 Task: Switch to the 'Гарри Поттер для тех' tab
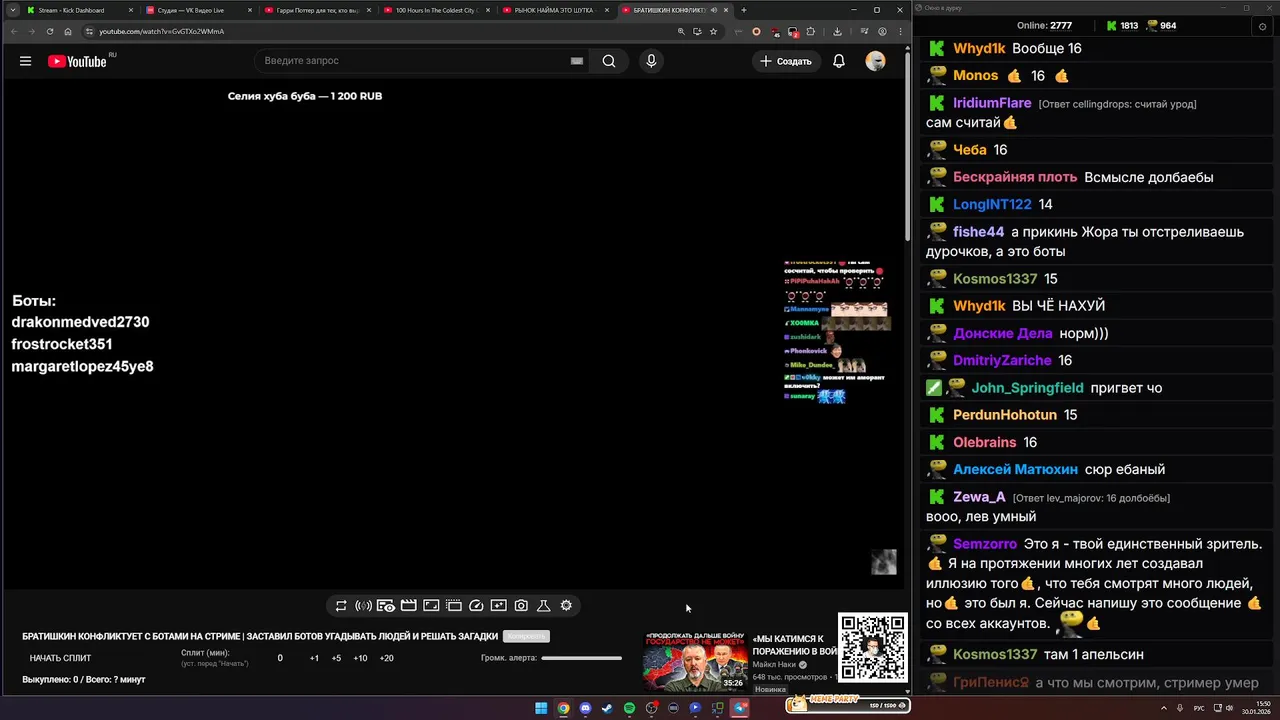(x=317, y=10)
